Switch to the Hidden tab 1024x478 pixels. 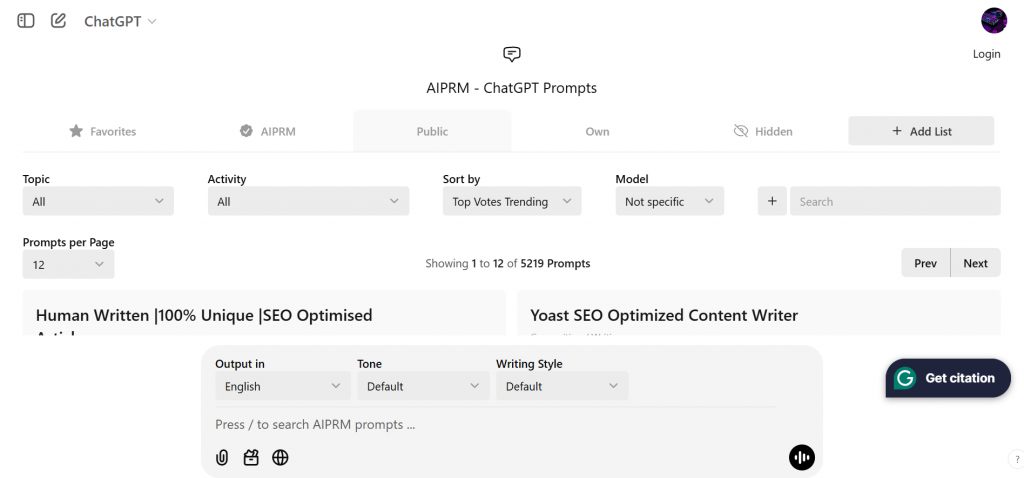[x=763, y=131]
